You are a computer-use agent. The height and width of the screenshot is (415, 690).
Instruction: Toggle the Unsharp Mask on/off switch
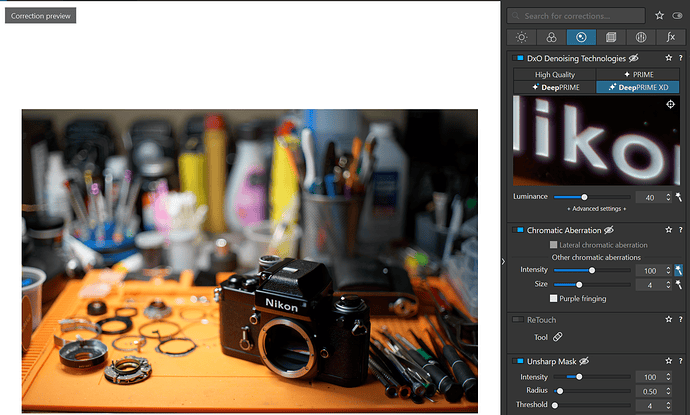tap(519, 360)
